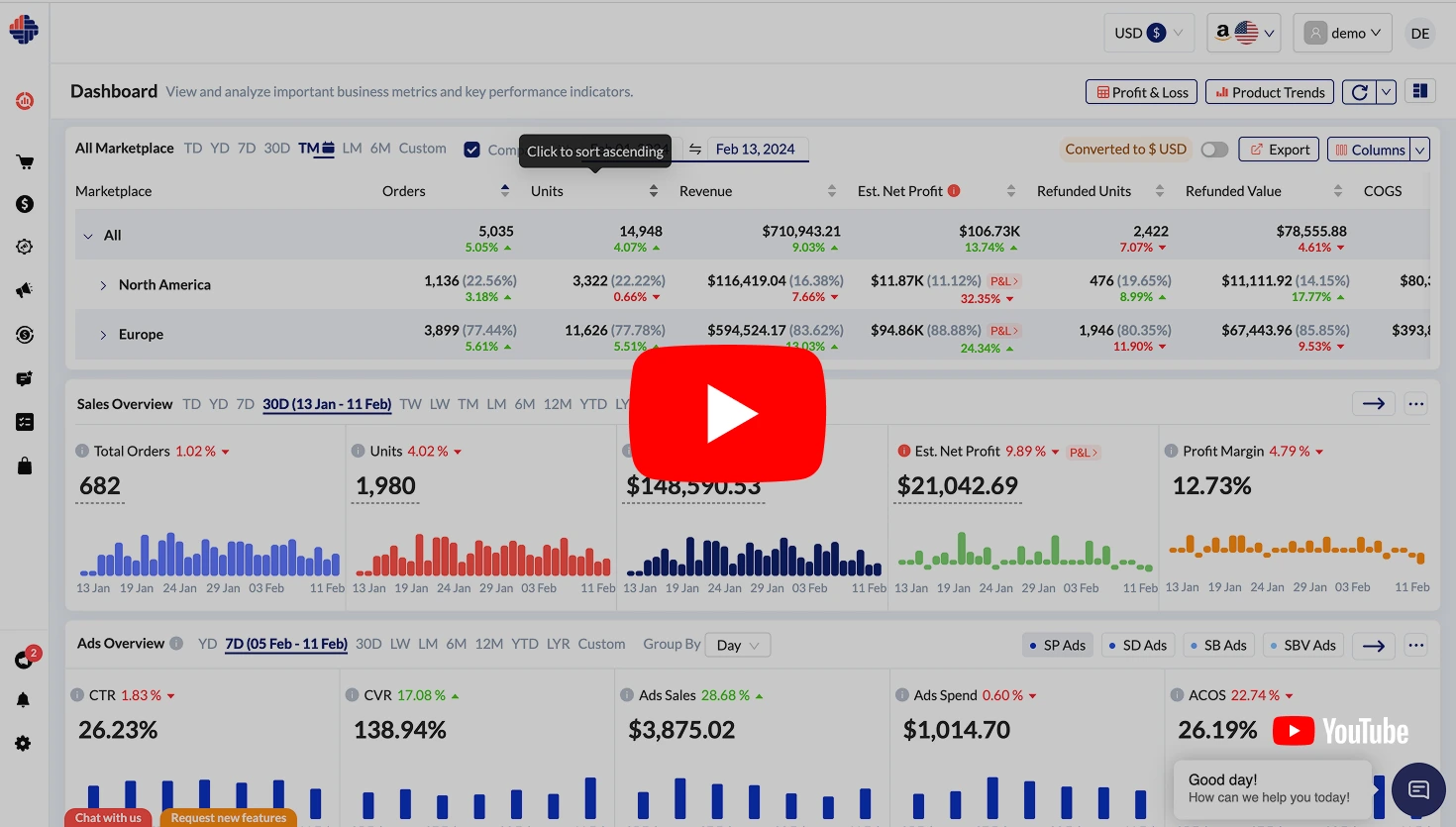This screenshot has height=827, width=1456.
Task: Select YTD tab in Sales Overview
Action: 593,404
